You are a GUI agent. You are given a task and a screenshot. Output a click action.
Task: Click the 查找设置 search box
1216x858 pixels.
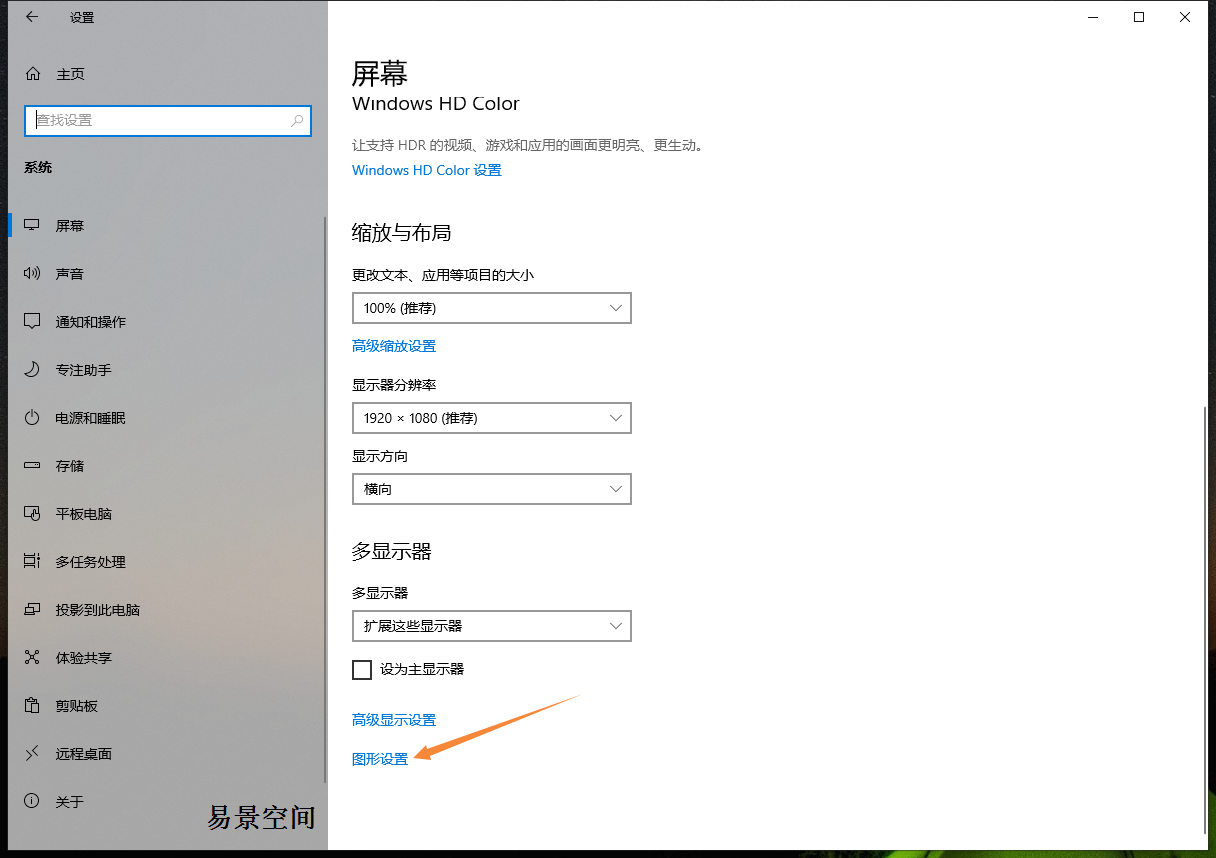click(168, 120)
